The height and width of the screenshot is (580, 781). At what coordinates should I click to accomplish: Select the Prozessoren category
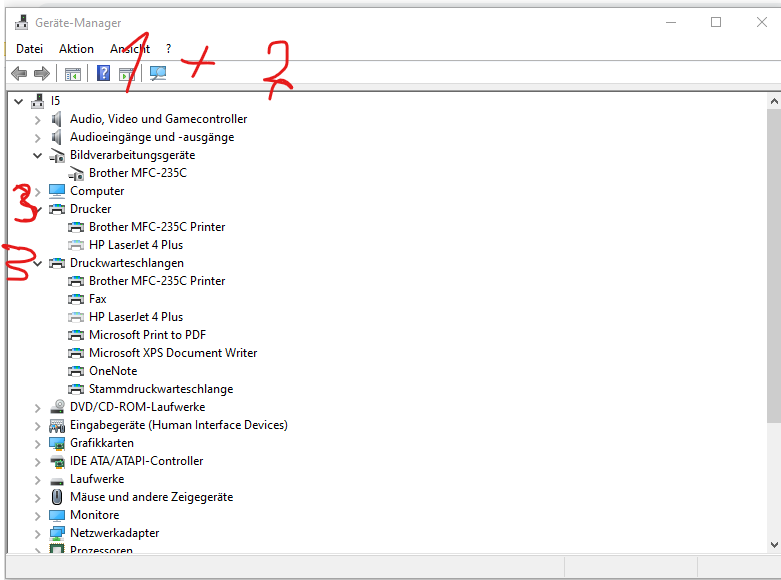coord(101,550)
